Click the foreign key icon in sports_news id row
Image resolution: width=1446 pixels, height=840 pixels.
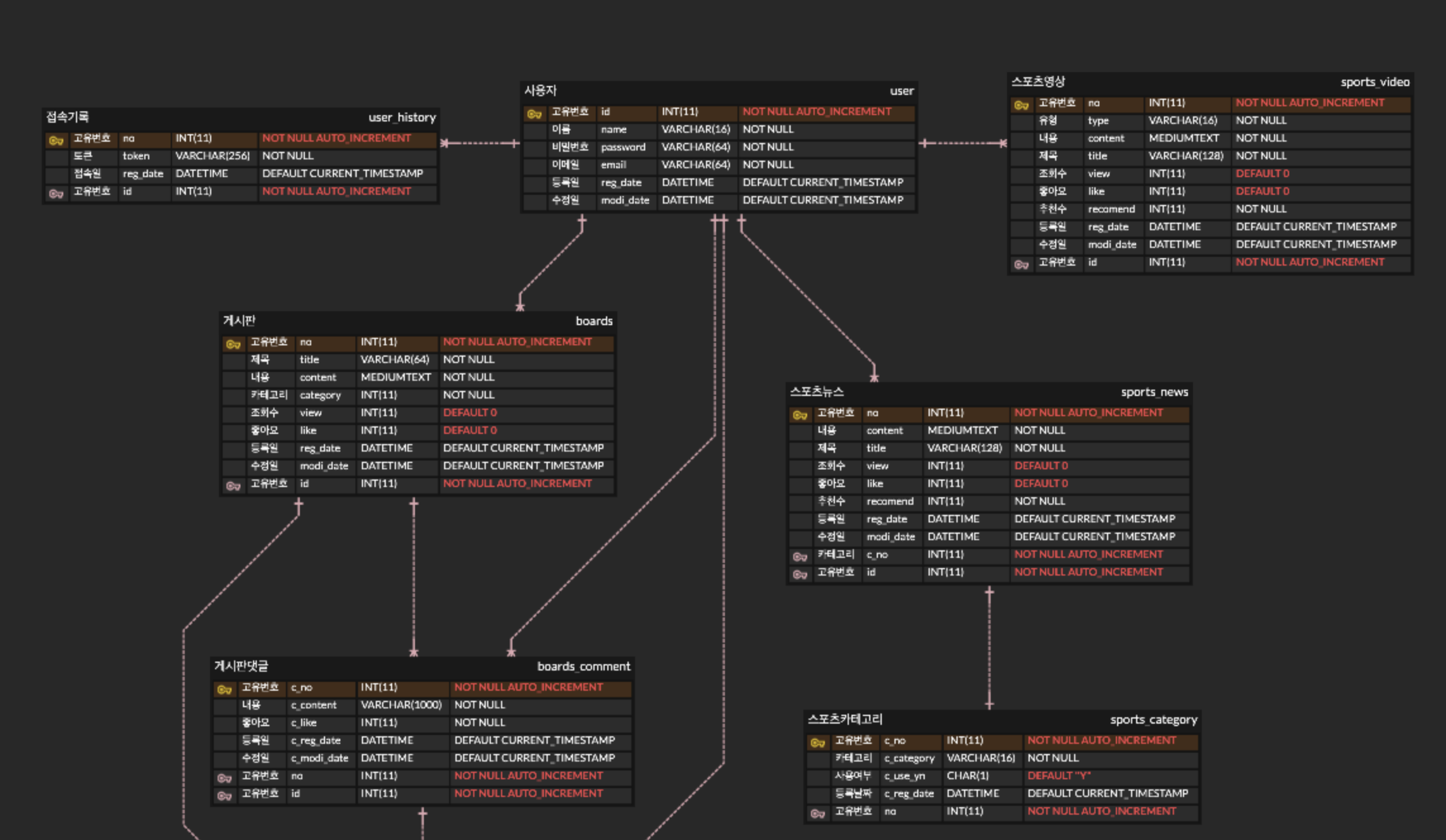(x=800, y=574)
